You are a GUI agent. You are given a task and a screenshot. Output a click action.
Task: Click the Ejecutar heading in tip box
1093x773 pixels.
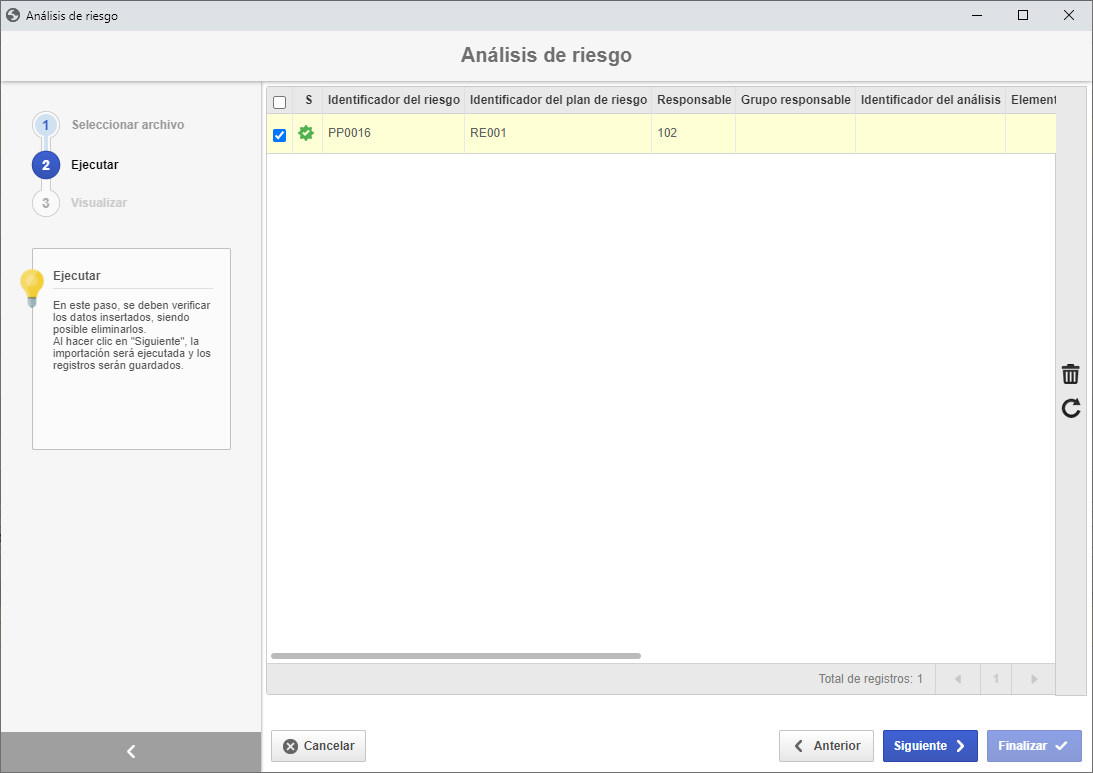point(77,275)
